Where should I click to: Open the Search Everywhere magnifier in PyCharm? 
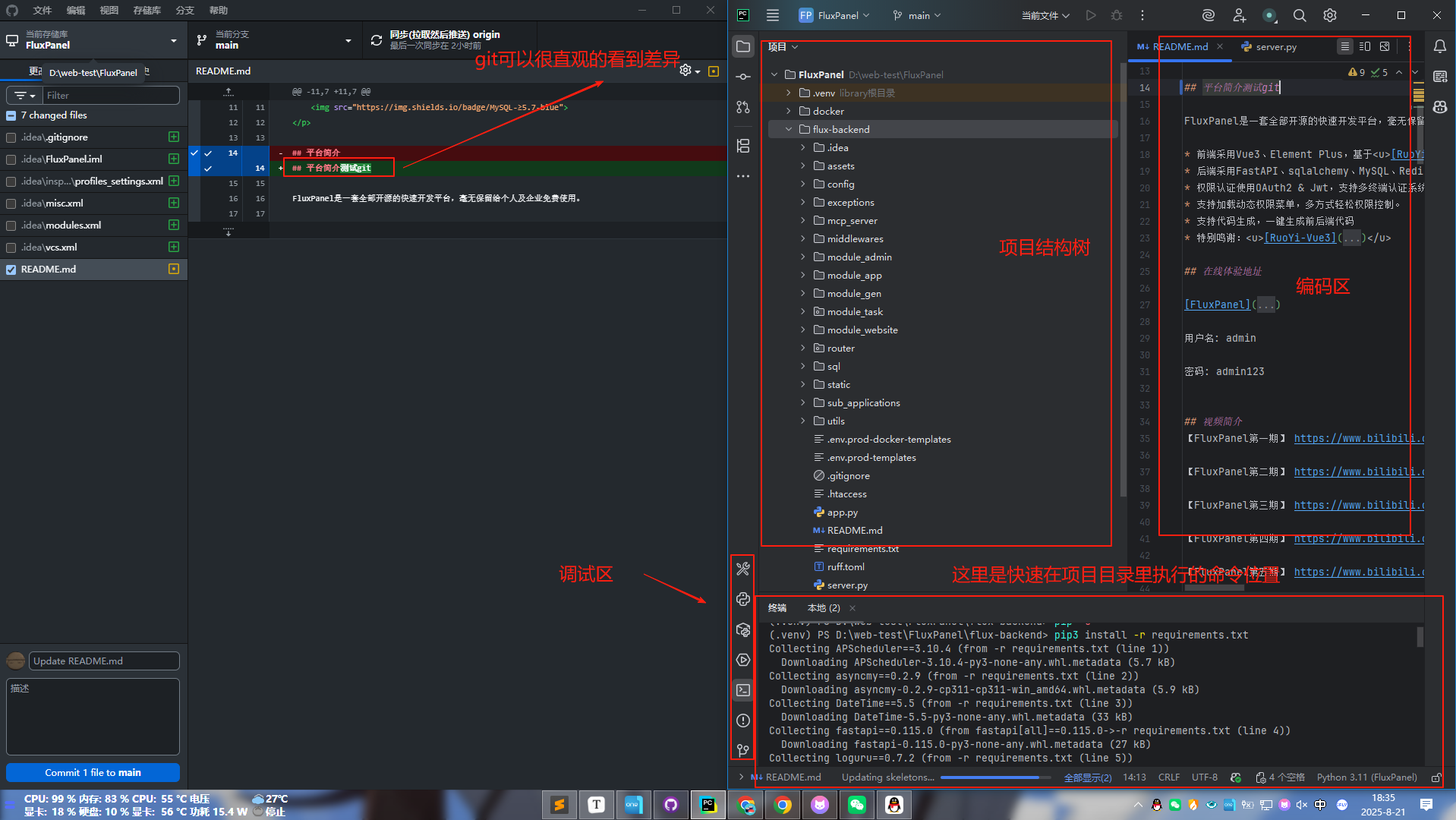[1300, 15]
